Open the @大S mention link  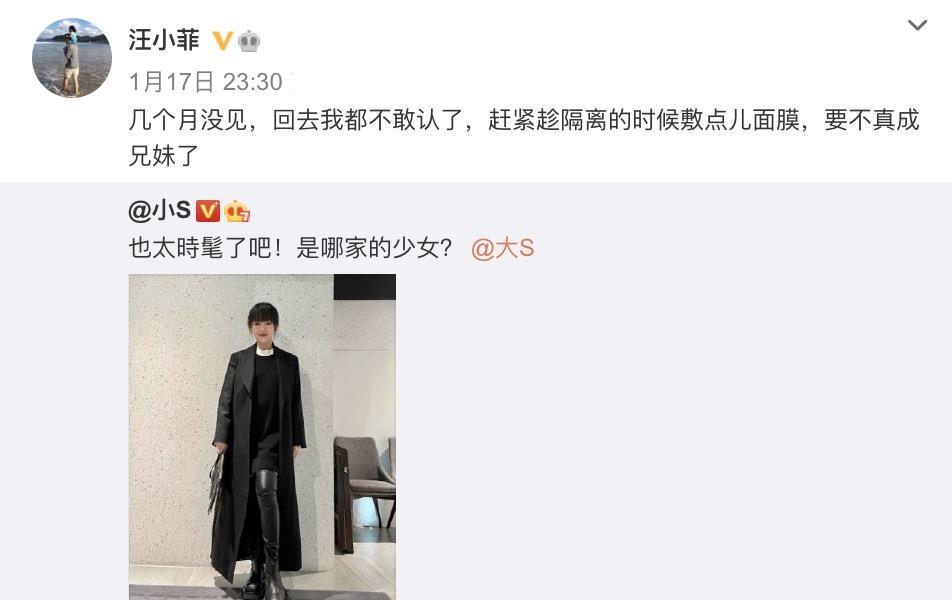(503, 248)
